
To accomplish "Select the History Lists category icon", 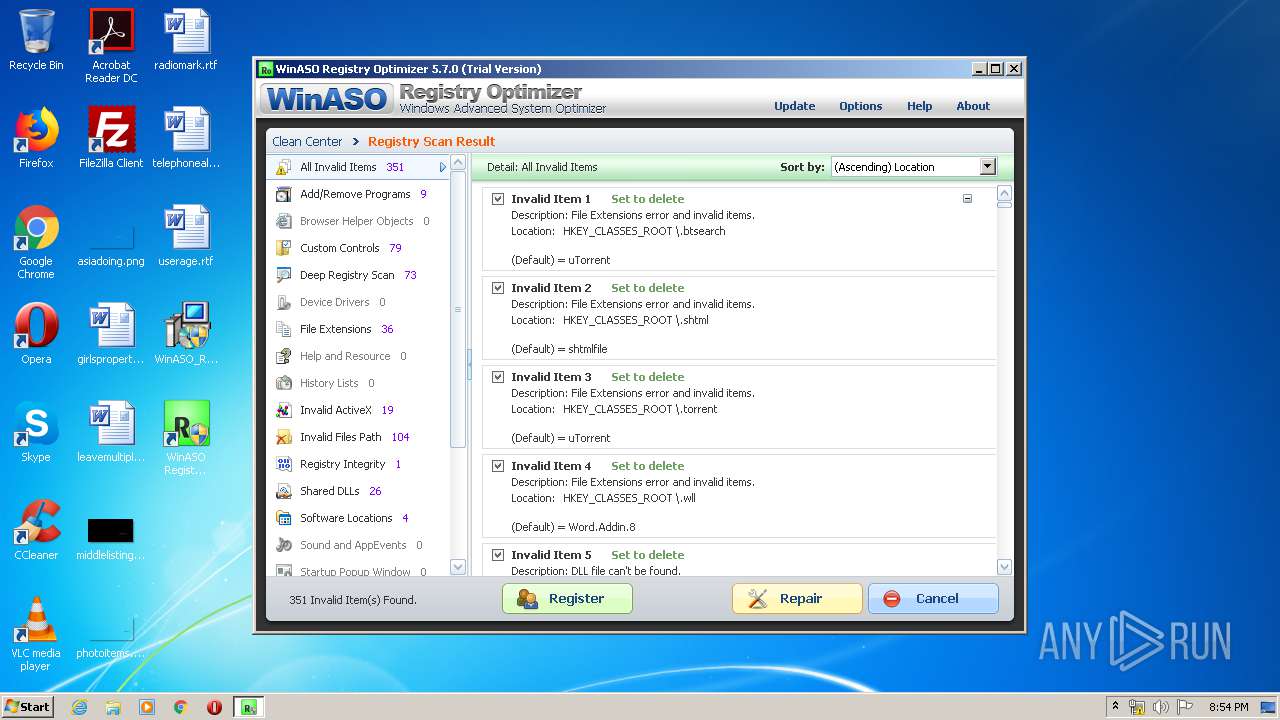I will click(283, 383).
